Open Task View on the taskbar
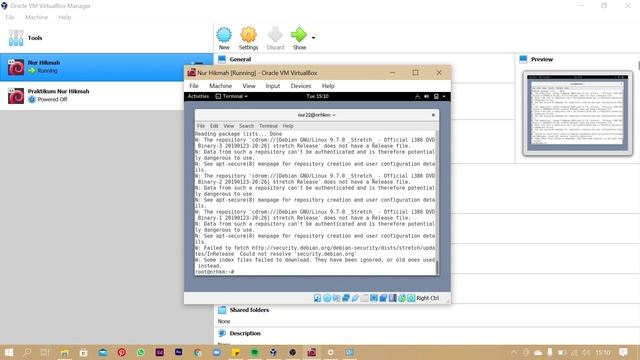The image size is (640, 360). [x=45, y=352]
